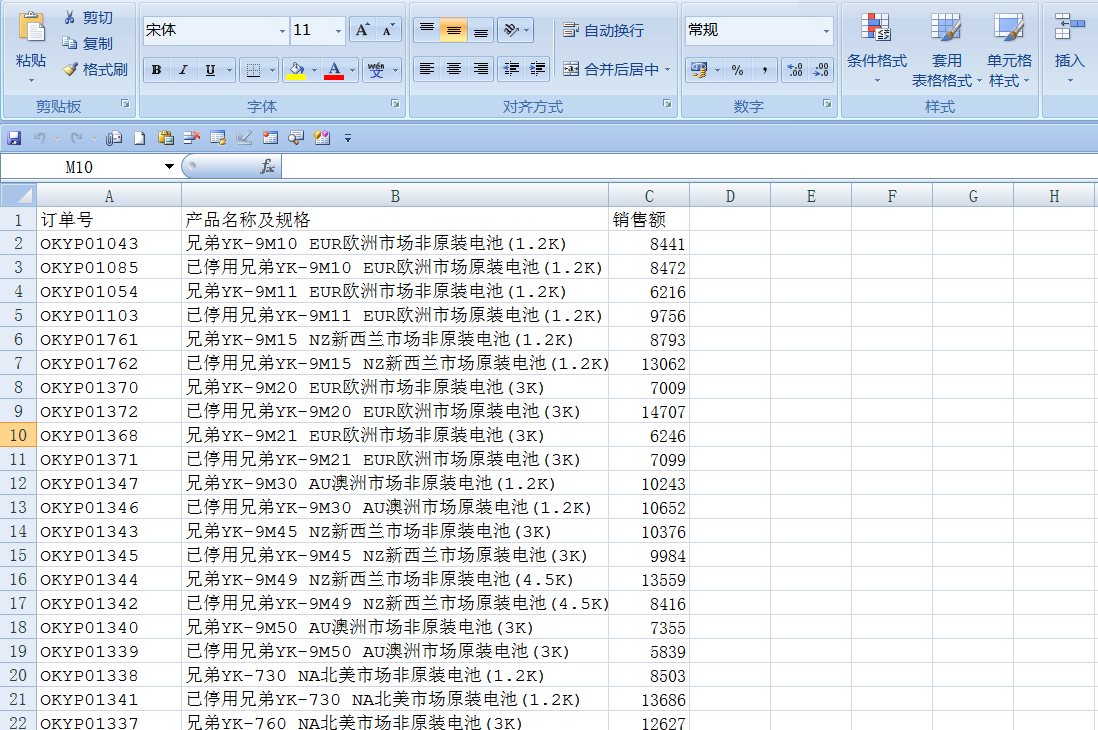Viewport: 1098px width, 730px height.
Task: Click into the formula bar
Action: pyautogui.click(x=690, y=167)
